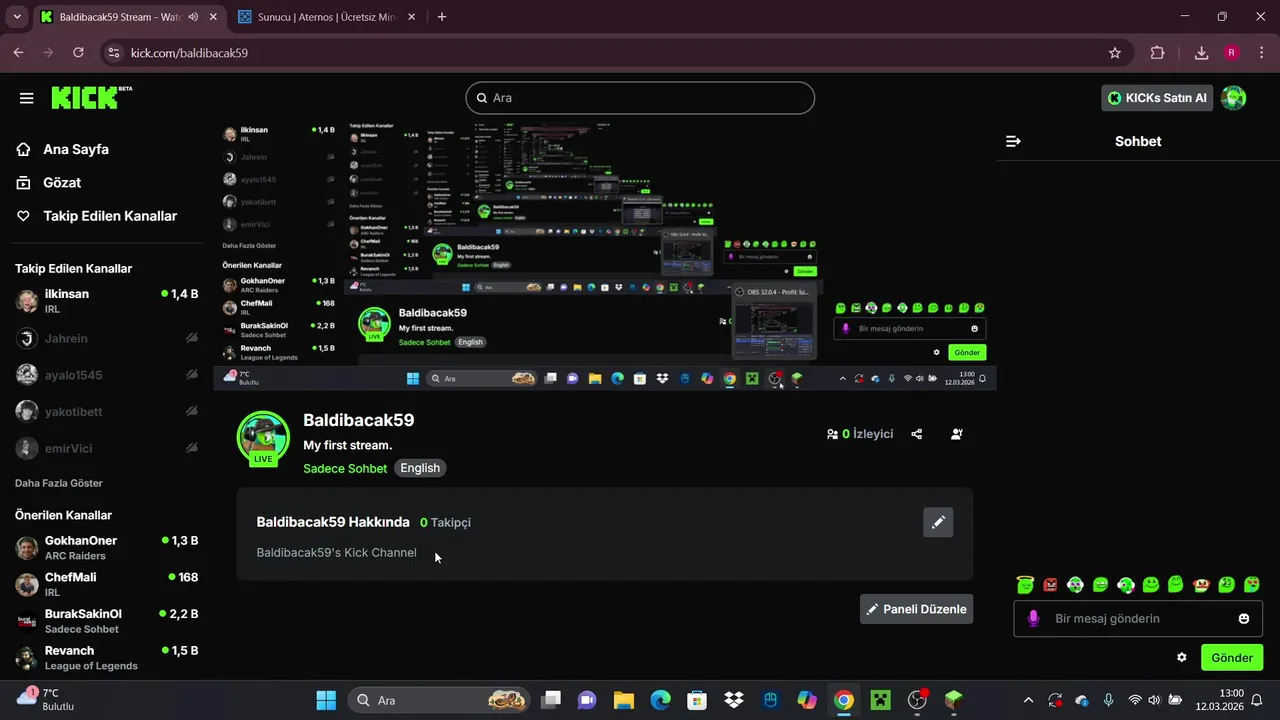Toggle taskbar microphone tray icon
The height and width of the screenshot is (720, 1280).
click(x=1108, y=700)
